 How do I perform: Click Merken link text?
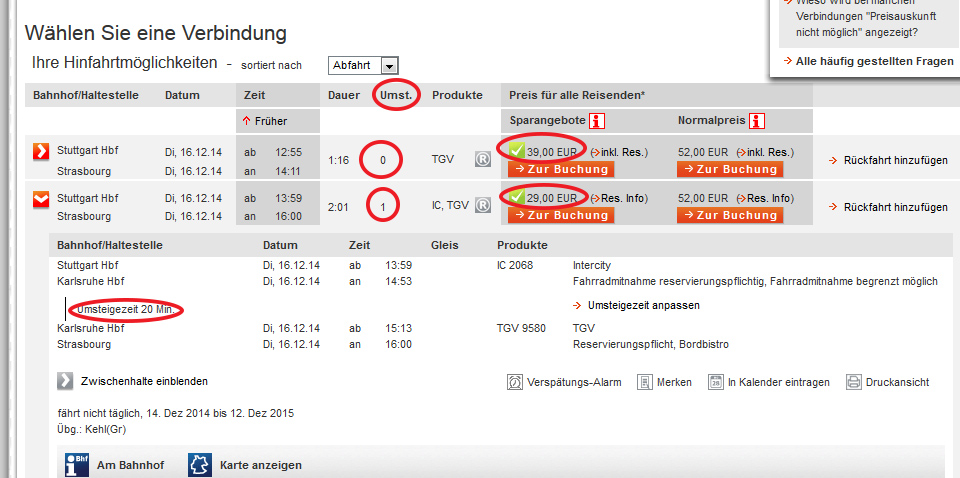tap(675, 383)
